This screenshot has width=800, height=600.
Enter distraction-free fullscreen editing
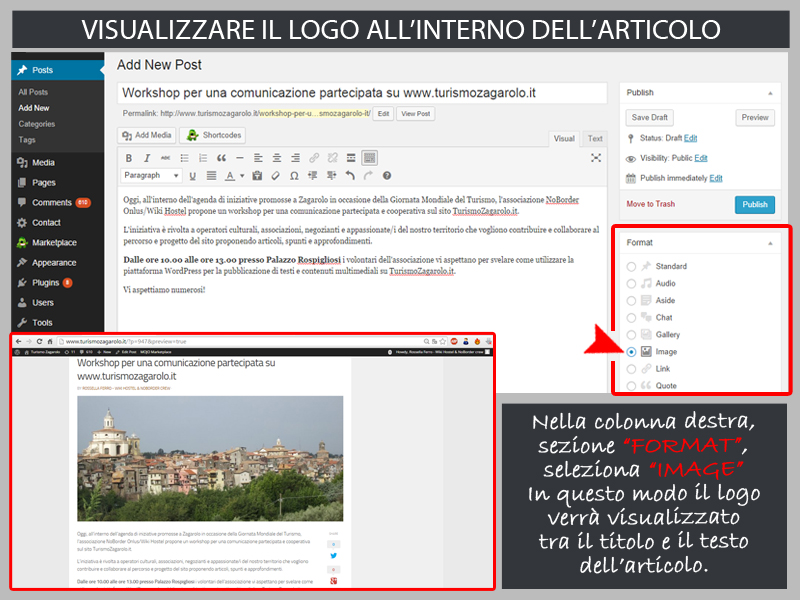595,158
